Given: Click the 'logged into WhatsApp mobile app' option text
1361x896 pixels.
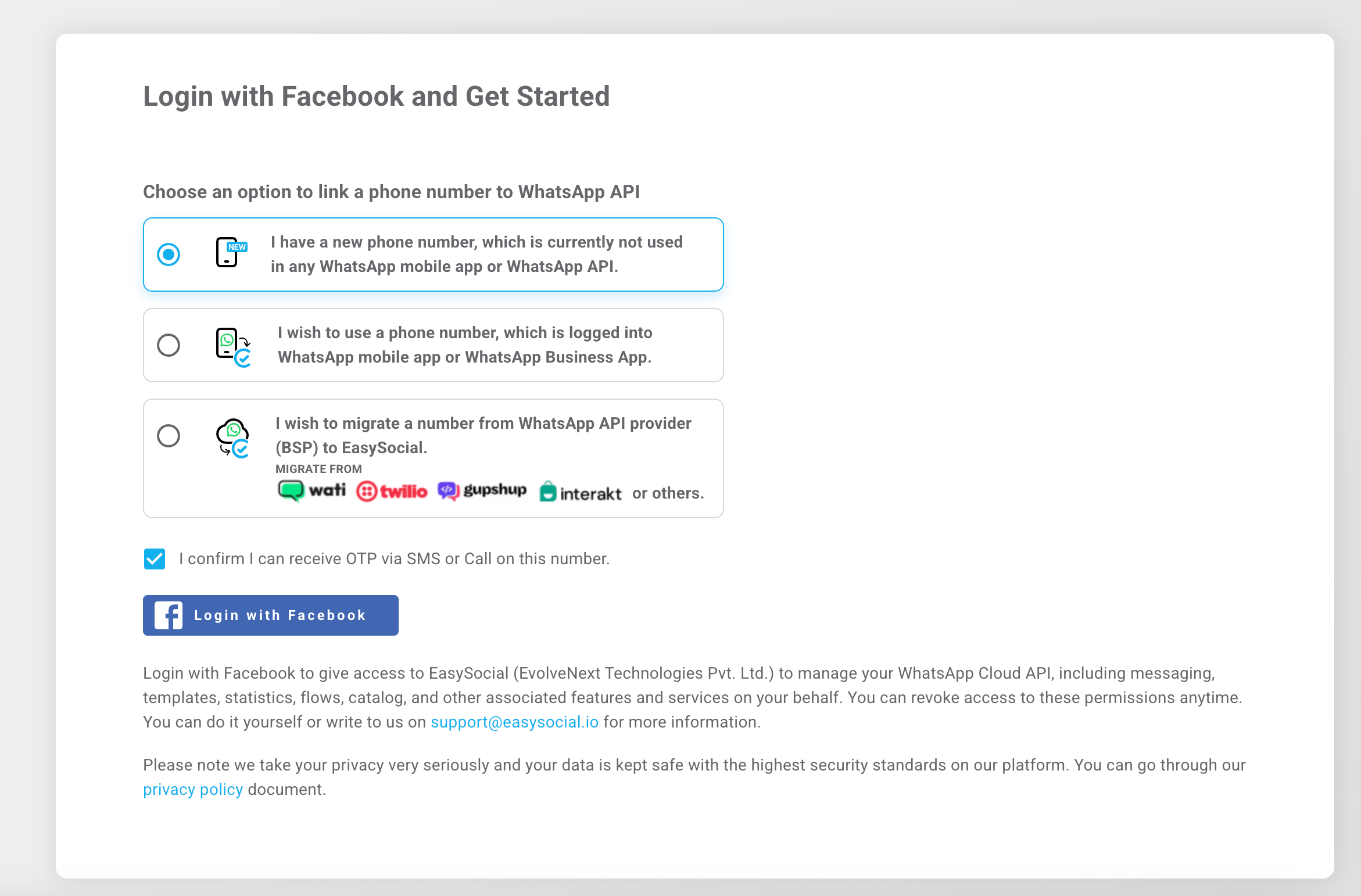Looking at the screenshot, I should tap(465, 345).
